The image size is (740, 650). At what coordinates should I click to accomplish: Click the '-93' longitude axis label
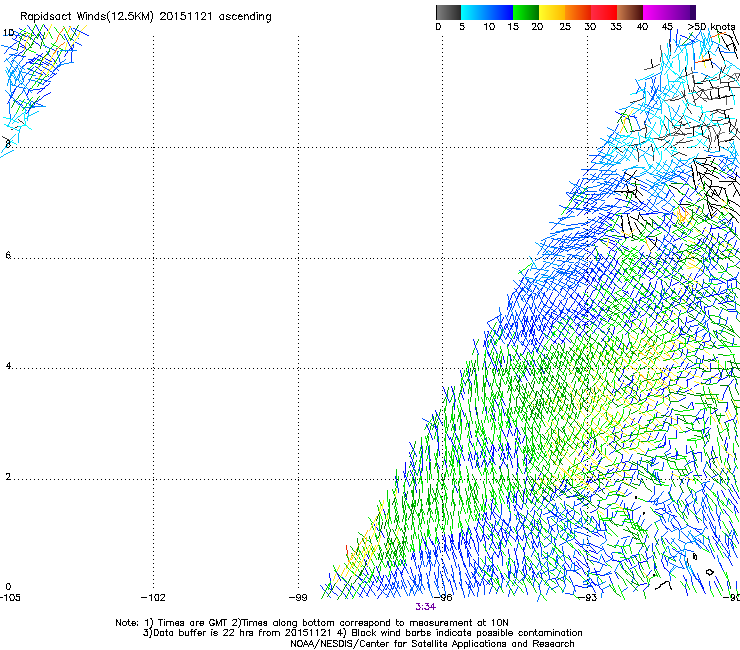588,597
